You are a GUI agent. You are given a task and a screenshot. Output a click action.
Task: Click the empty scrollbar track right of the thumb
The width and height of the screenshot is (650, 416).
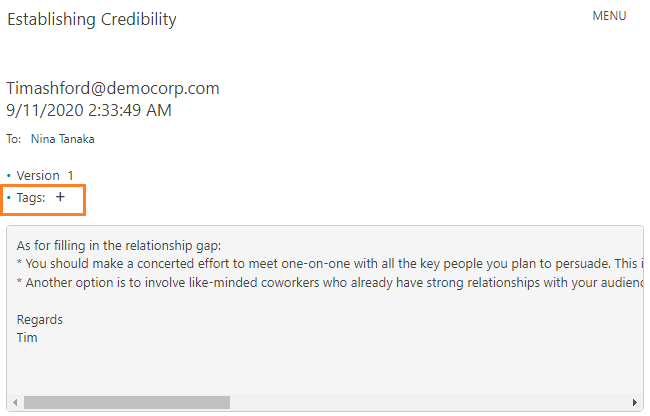tap(430, 402)
